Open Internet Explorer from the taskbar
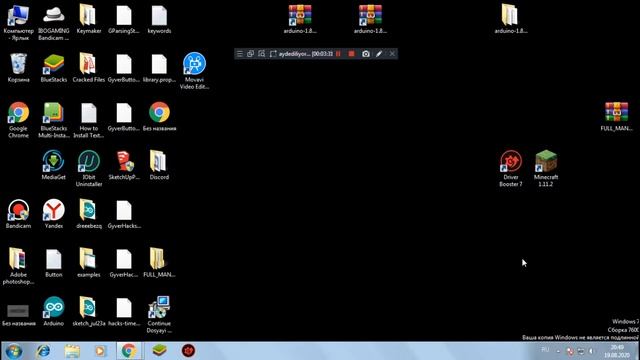The height and width of the screenshot is (360, 640). click(43, 351)
